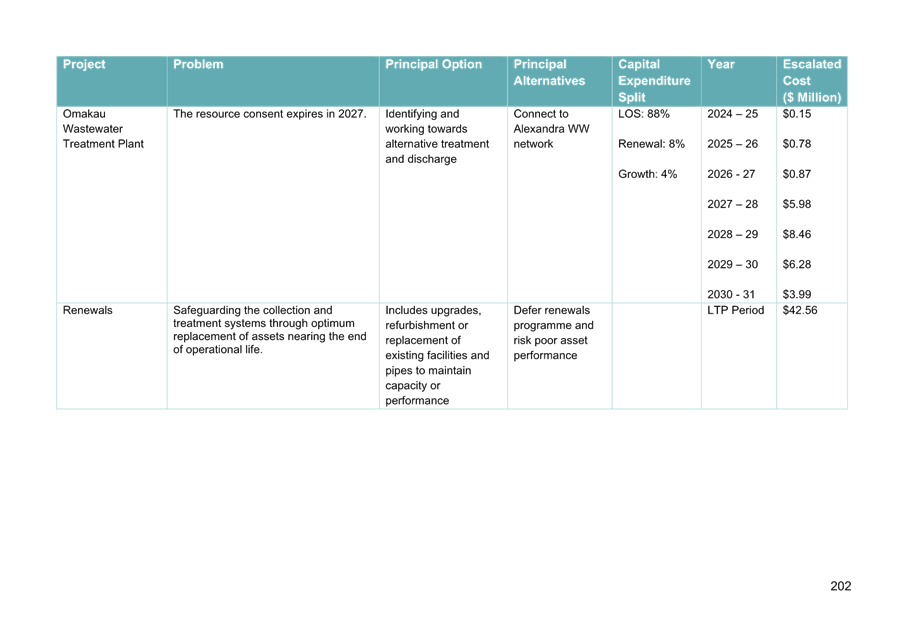Viewport: 907px width, 626px height.
Task: Click the LOS 88% split value
Action: point(644,114)
